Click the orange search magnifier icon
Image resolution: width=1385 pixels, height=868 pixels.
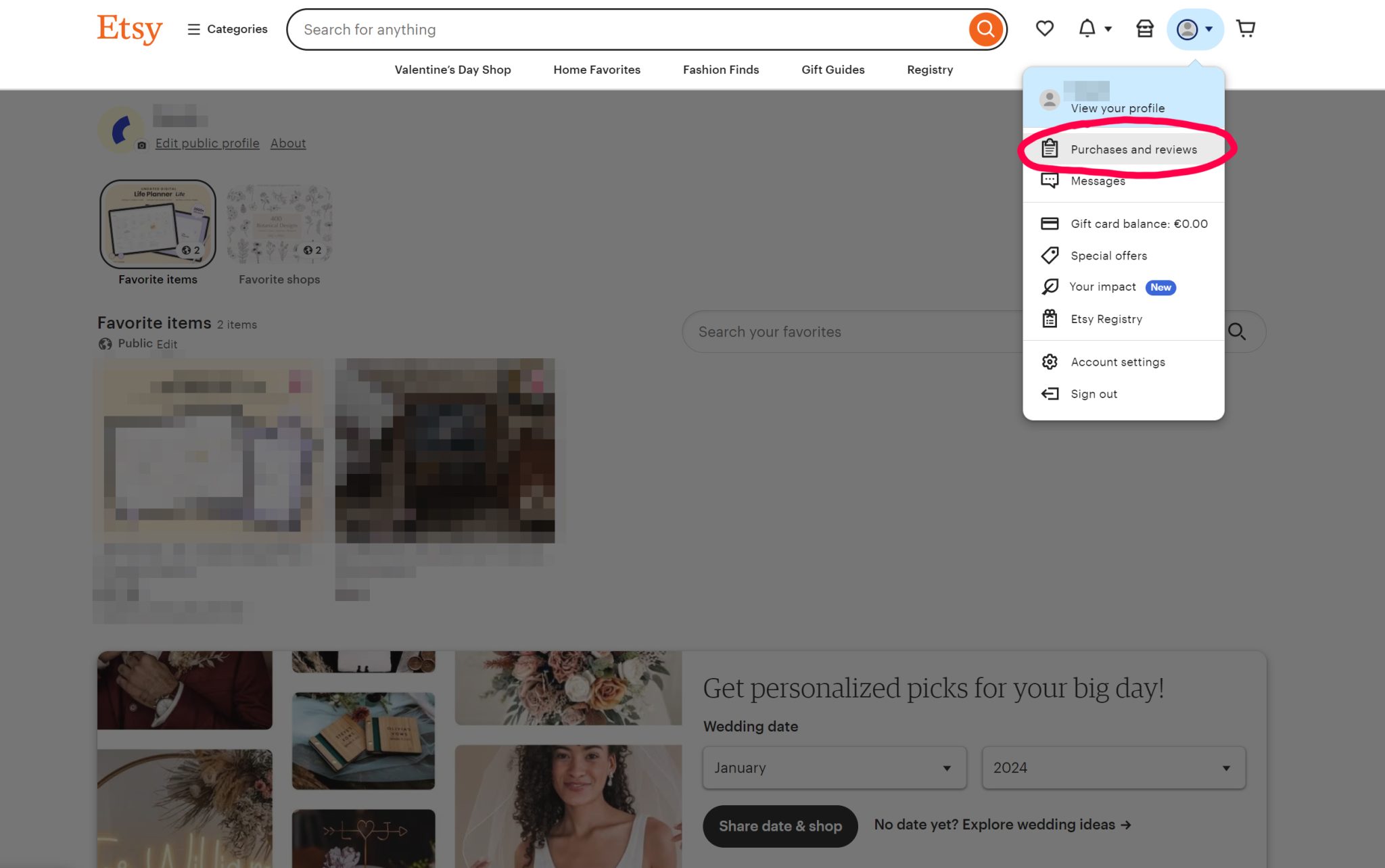pos(985,29)
